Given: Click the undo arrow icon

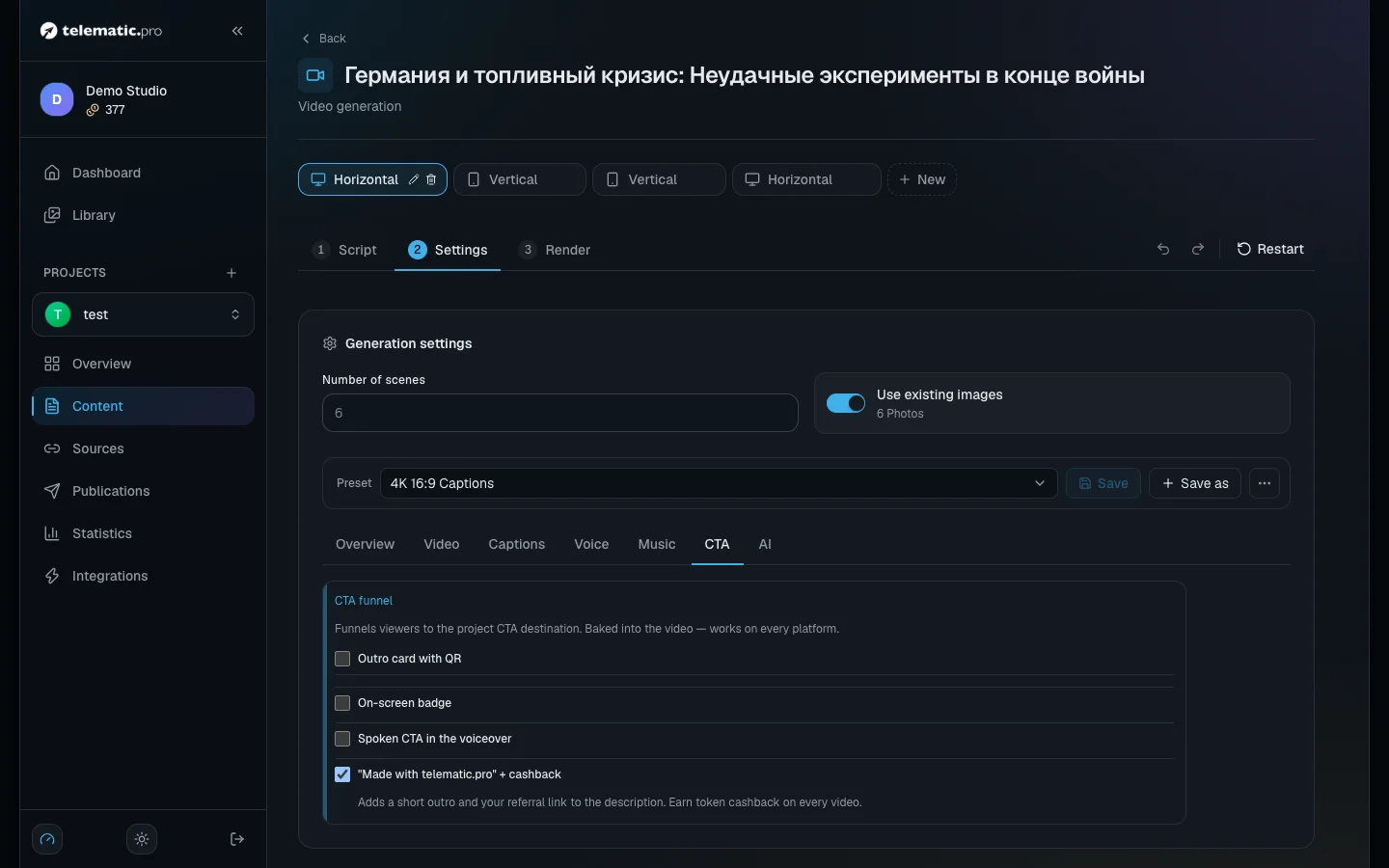Looking at the screenshot, I should pyautogui.click(x=1163, y=249).
